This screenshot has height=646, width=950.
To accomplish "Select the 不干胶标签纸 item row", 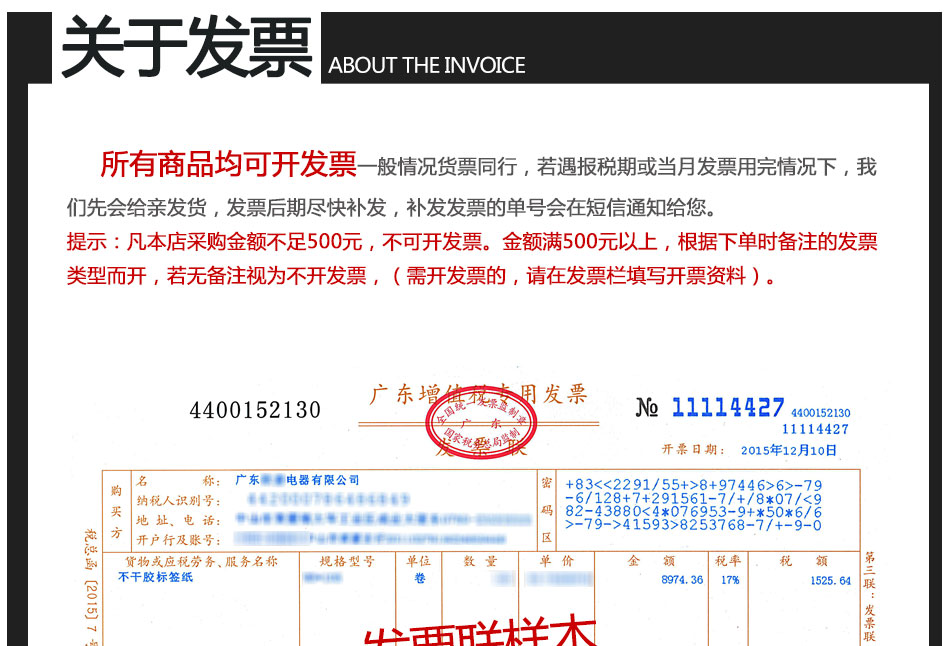I will (x=156, y=578).
